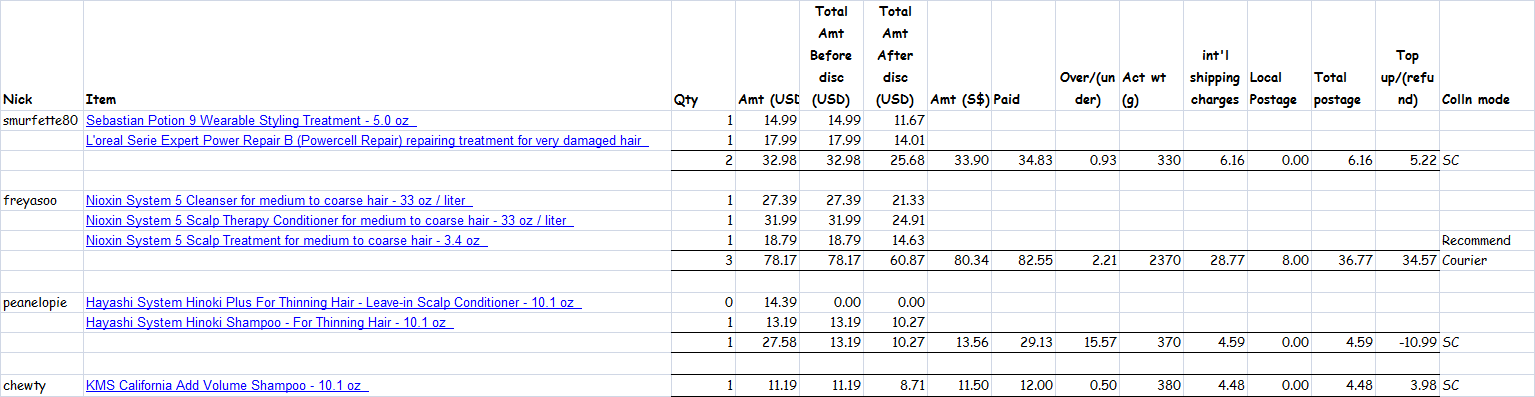Select the Act wt (g) header cell
The height and width of the screenshot is (397, 1535).
[1152, 55]
